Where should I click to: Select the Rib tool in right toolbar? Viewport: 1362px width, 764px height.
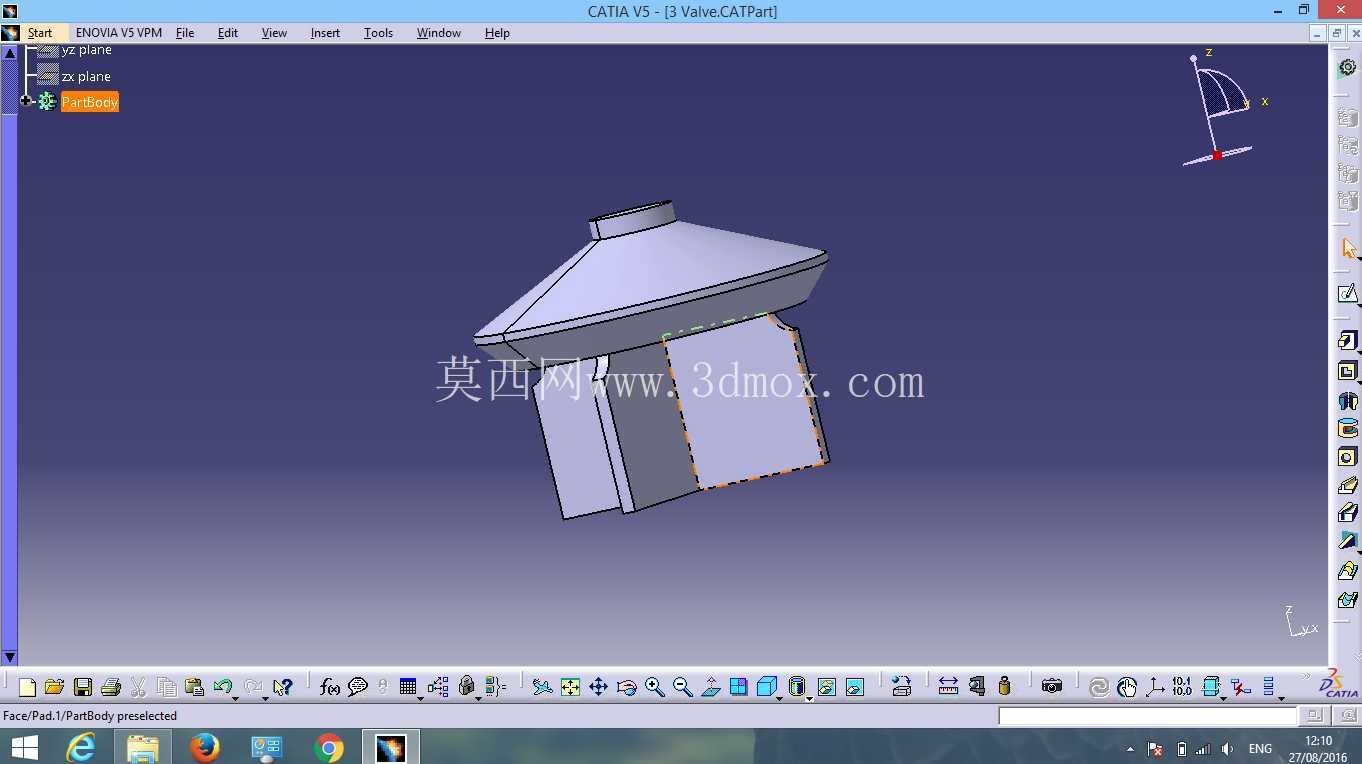point(1347,486)
